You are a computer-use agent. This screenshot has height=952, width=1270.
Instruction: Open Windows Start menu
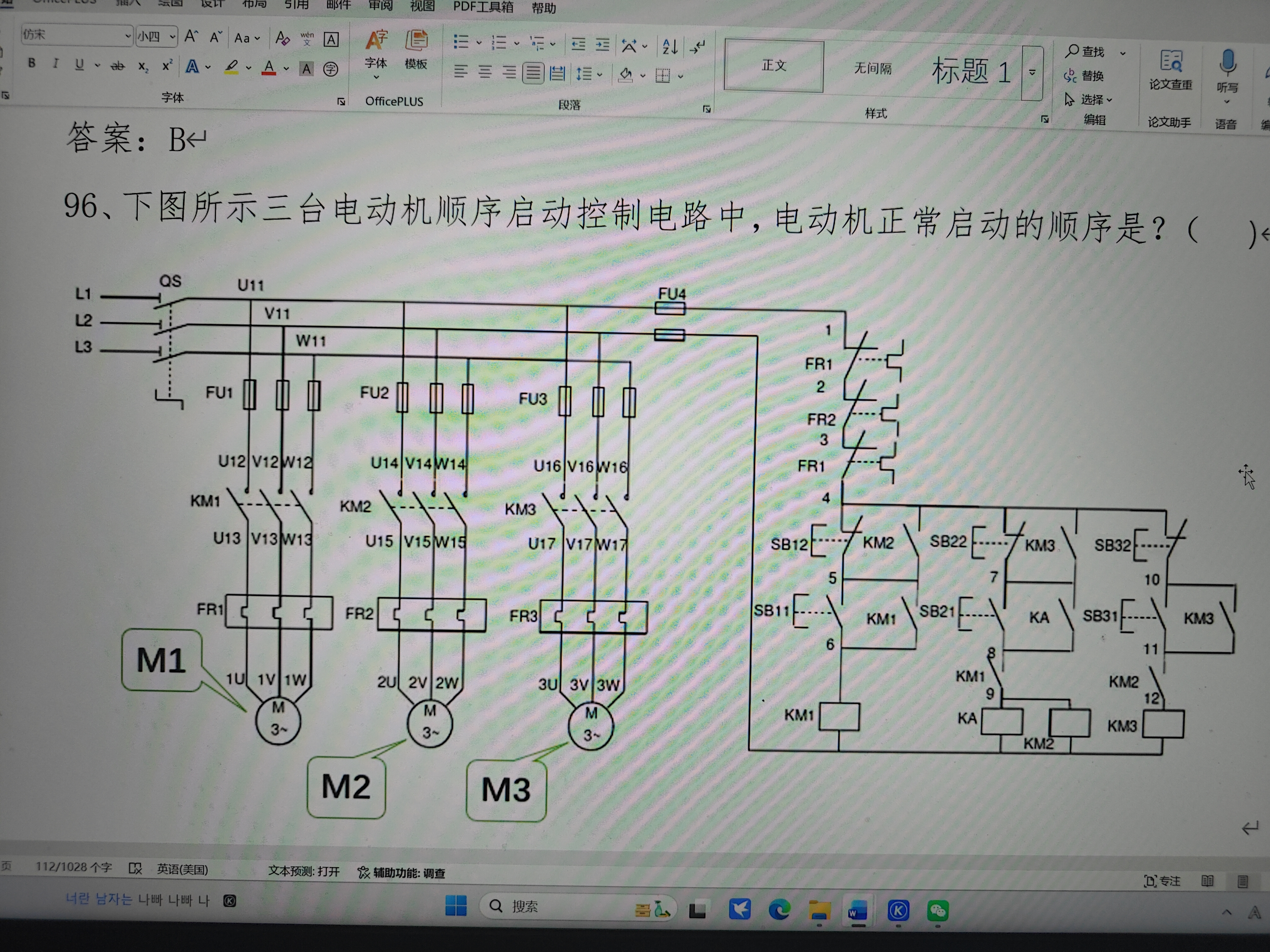click(456, 906)
